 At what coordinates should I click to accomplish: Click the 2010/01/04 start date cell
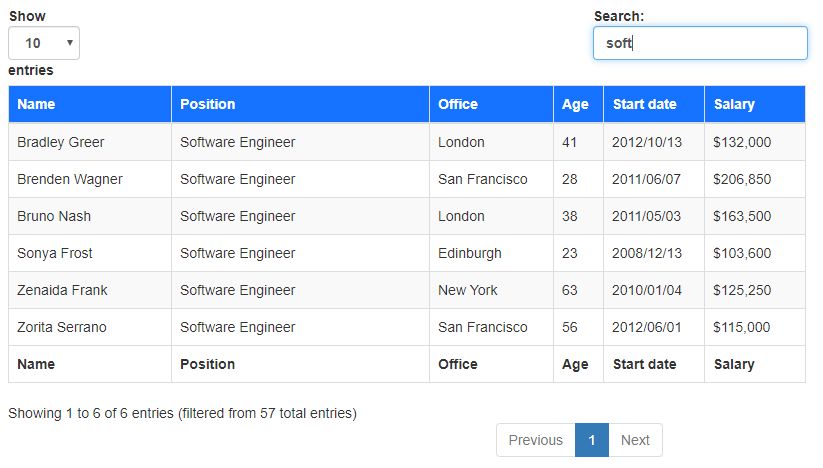[647, 290]
